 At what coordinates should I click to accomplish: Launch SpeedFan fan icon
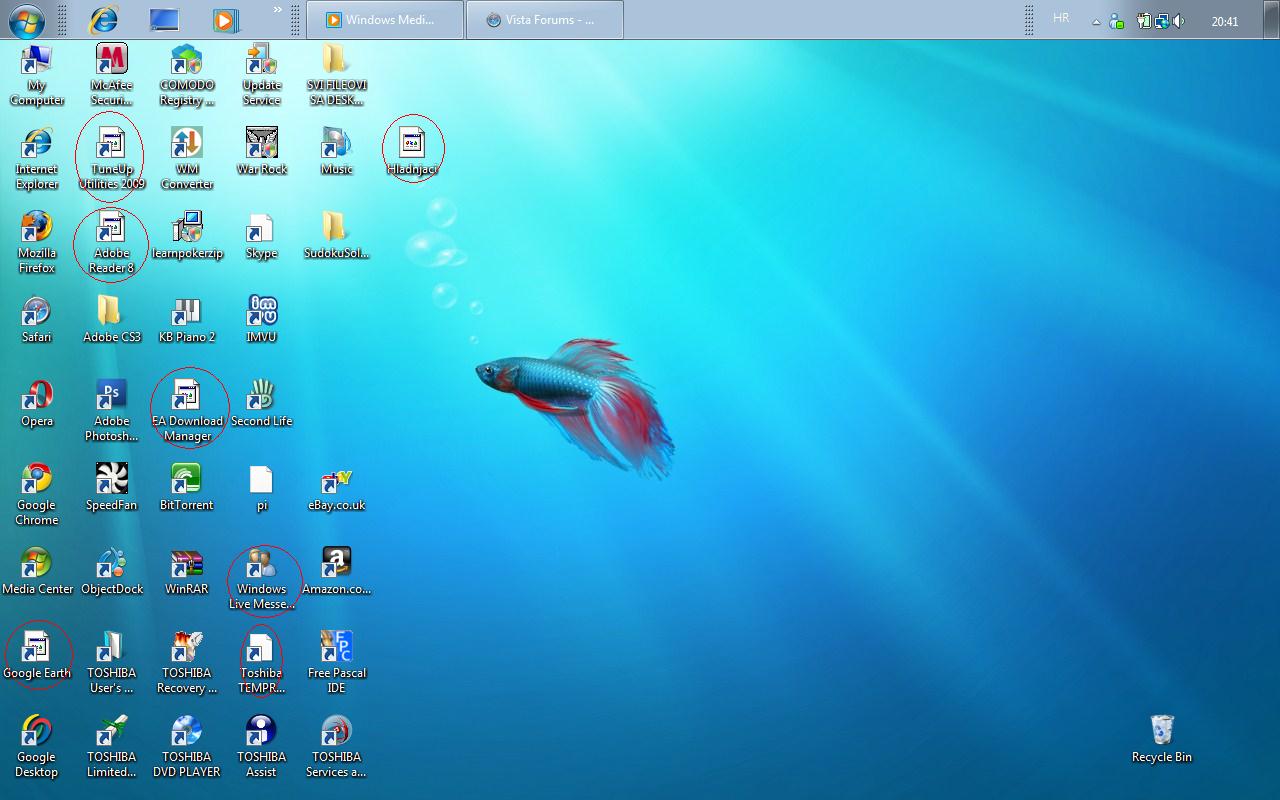[111, 488]
